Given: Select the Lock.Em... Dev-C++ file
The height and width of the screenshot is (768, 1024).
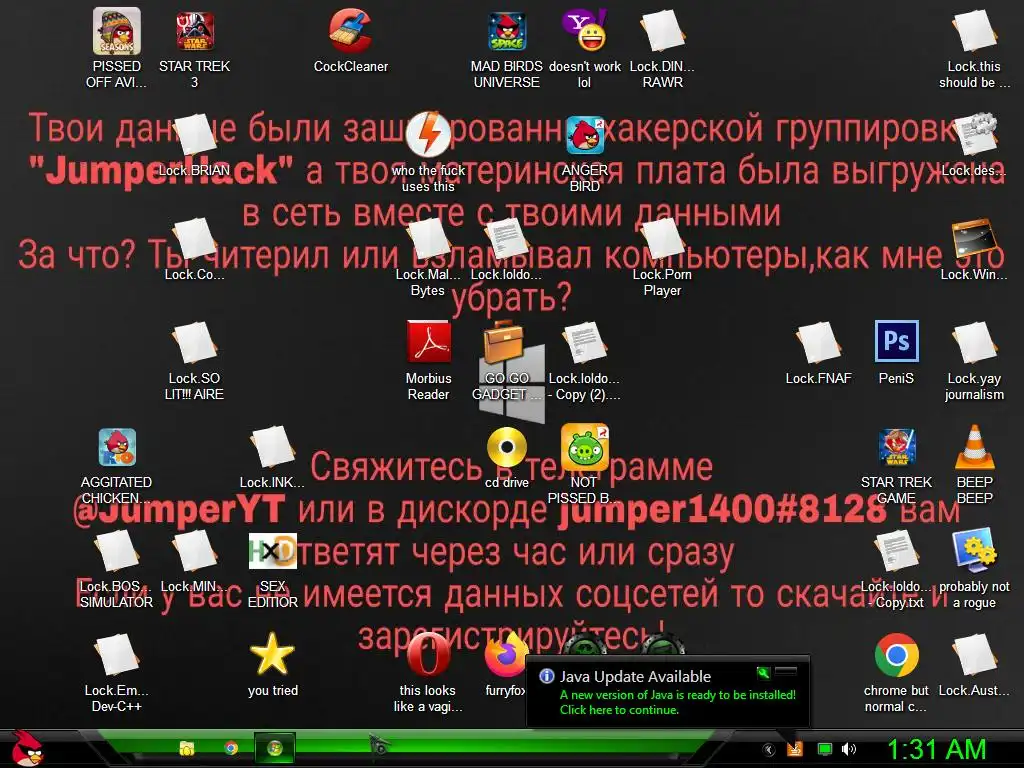Looking at the screenshot, I should point(116,654).
